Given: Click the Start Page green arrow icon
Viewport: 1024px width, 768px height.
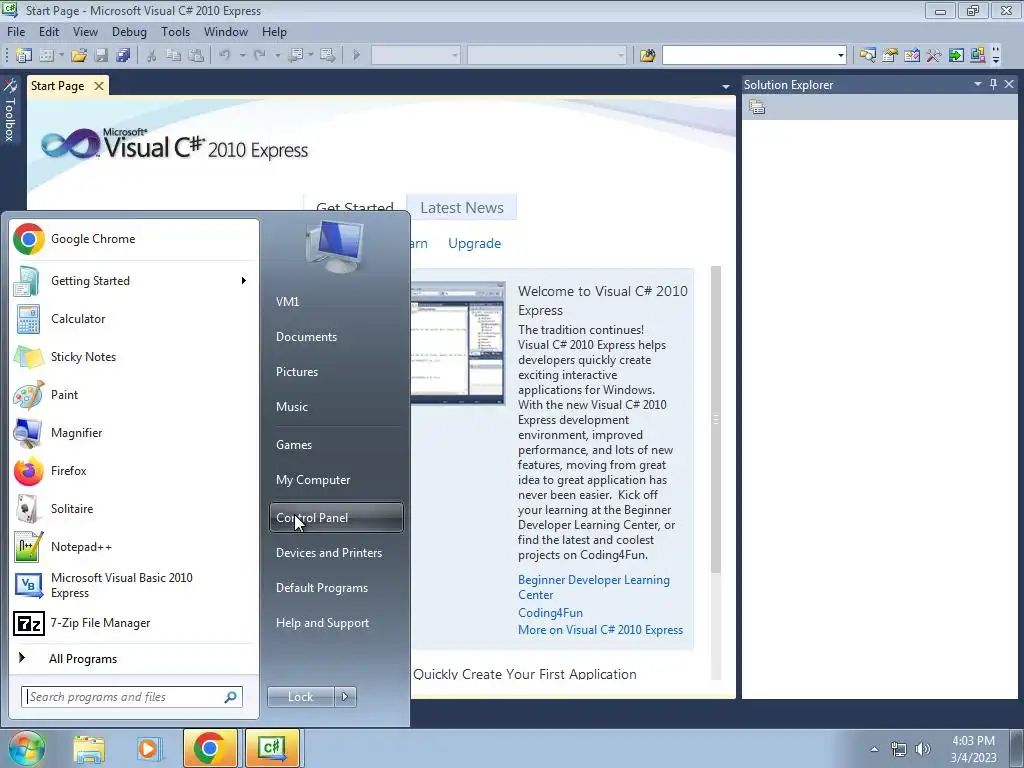Looking at the screenshot, I should [x=956, y=56].
